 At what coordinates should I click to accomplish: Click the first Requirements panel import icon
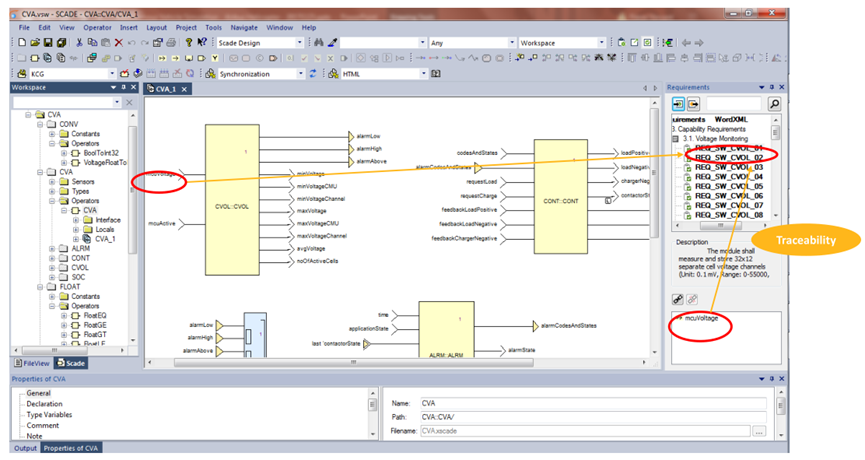[x=678, y=103]
